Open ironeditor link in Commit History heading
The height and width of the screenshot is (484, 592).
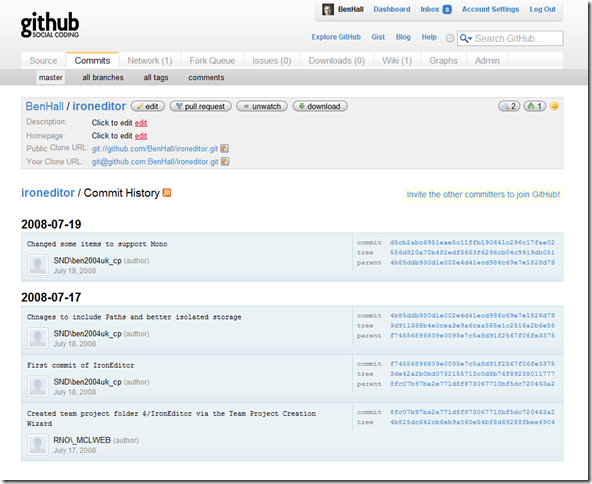pos(48,193)
